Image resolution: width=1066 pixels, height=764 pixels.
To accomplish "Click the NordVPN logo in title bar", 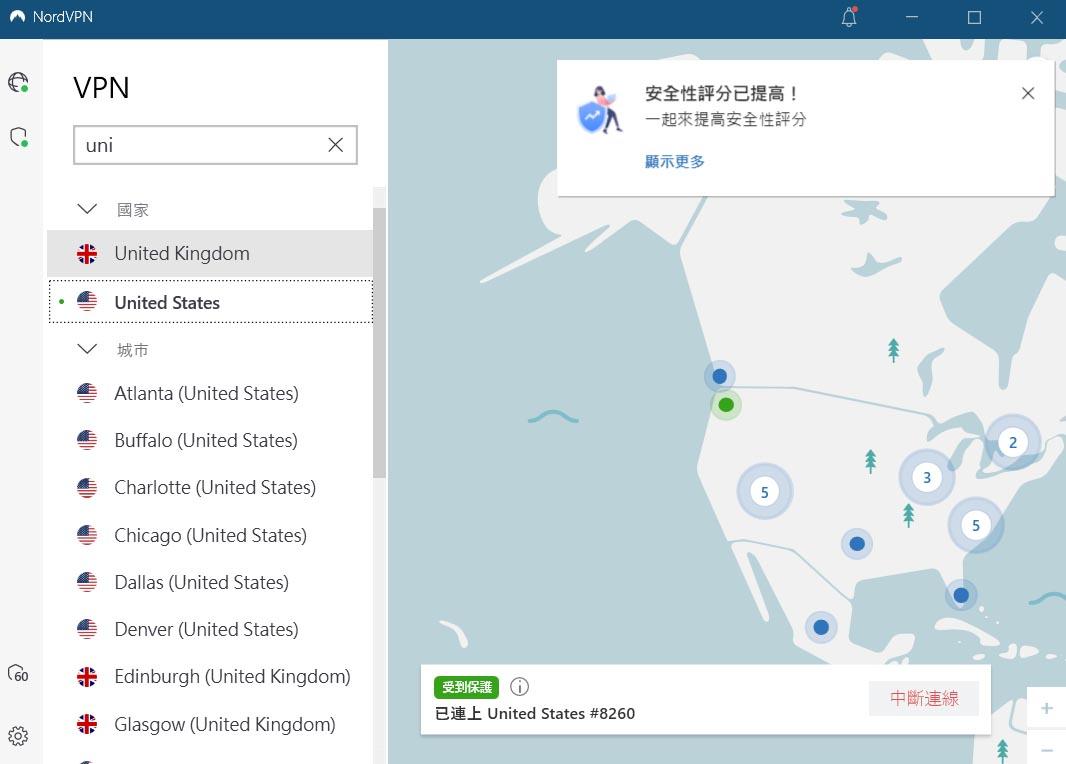I will [x=18, y=16].
